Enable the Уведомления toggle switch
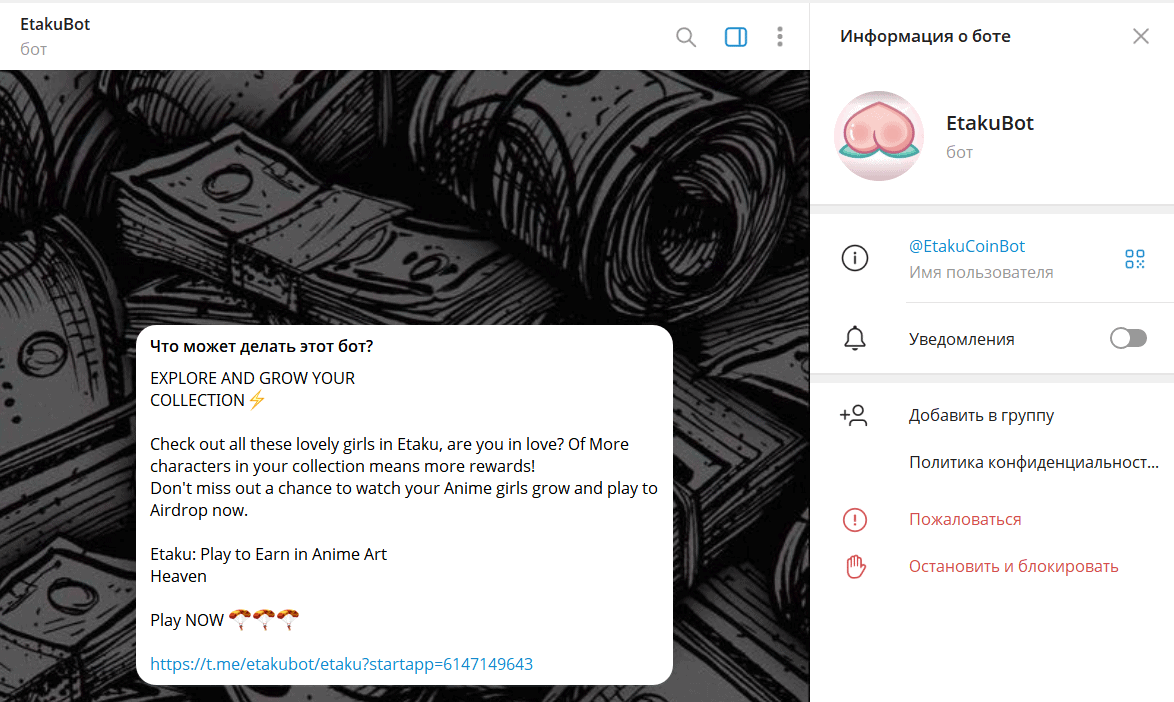Image resolution: width=1174 pixels, height=702 pixels. [1128, 339]
